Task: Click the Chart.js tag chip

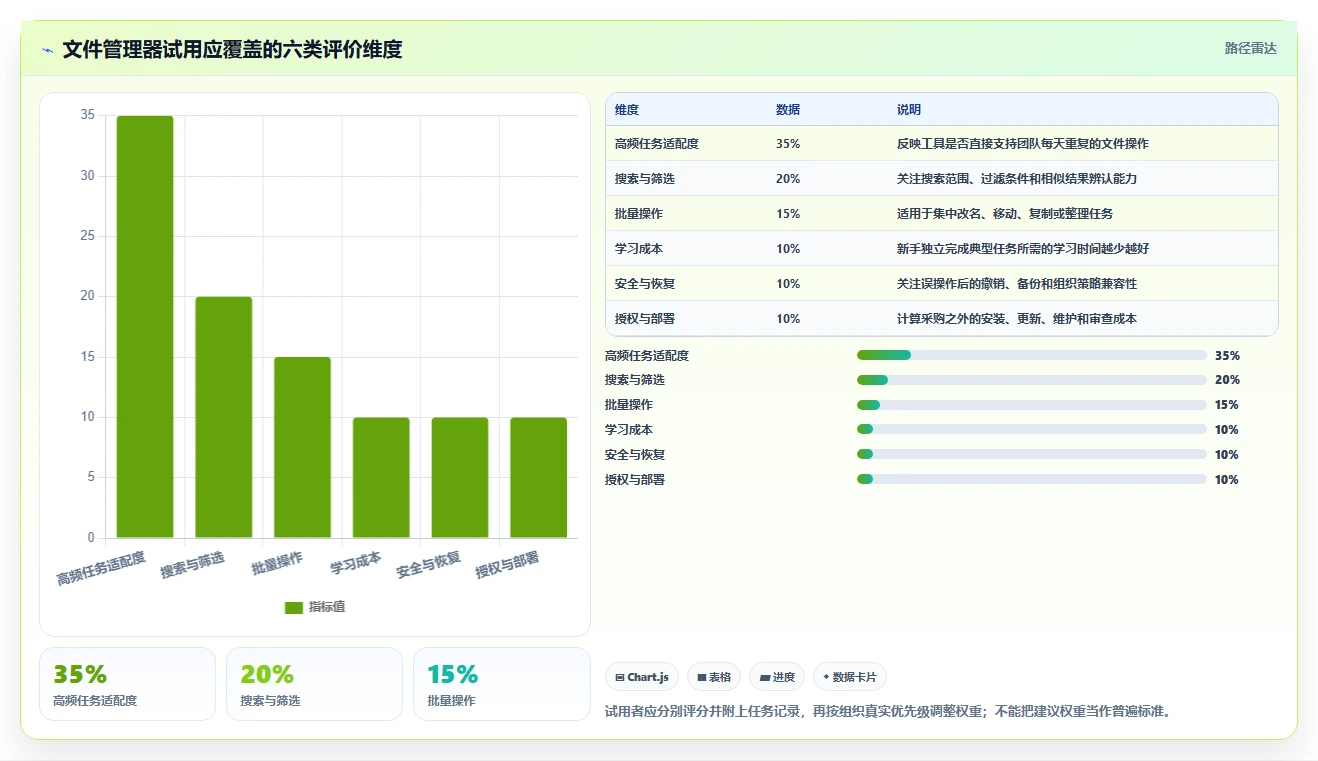Action: pyautogui.click(x=642, y=677)
